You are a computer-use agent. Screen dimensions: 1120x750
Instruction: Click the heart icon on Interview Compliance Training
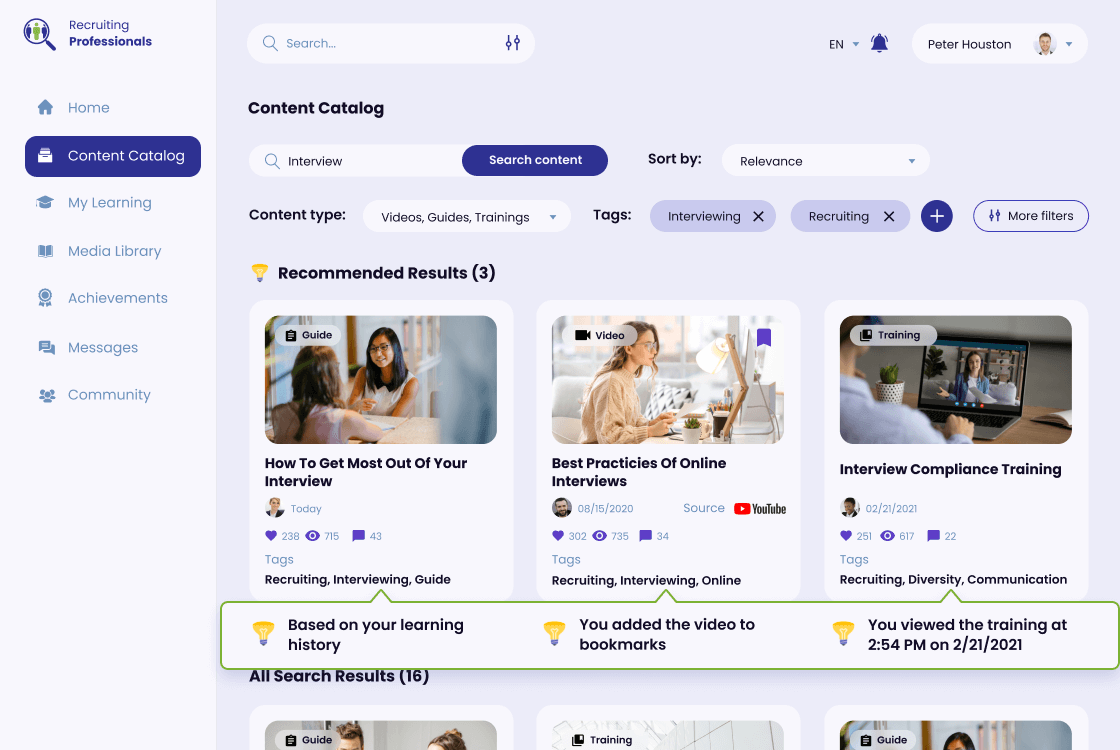[x=846, y=536]
